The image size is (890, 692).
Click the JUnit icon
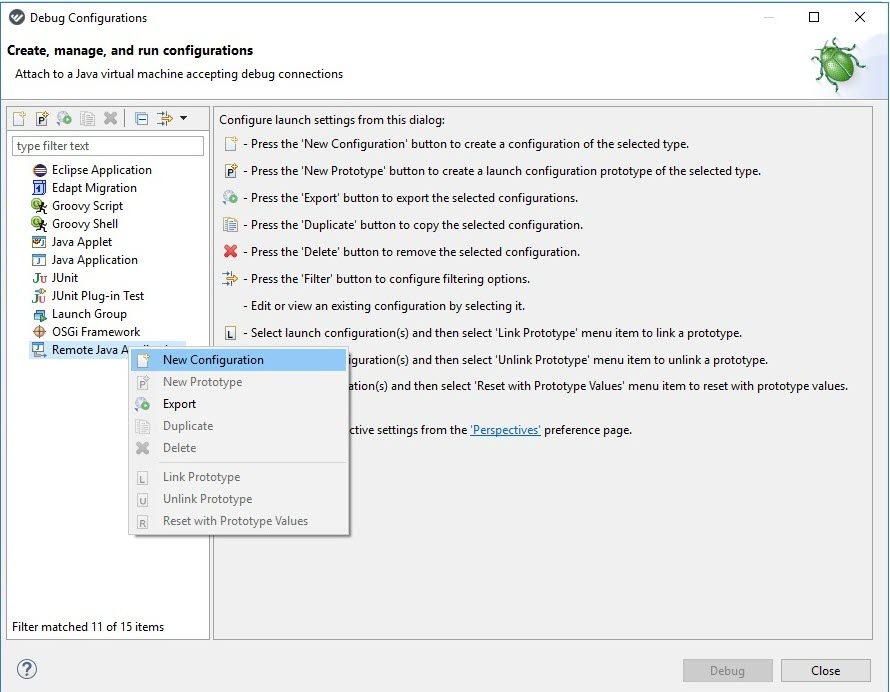(x=40, y=278)
